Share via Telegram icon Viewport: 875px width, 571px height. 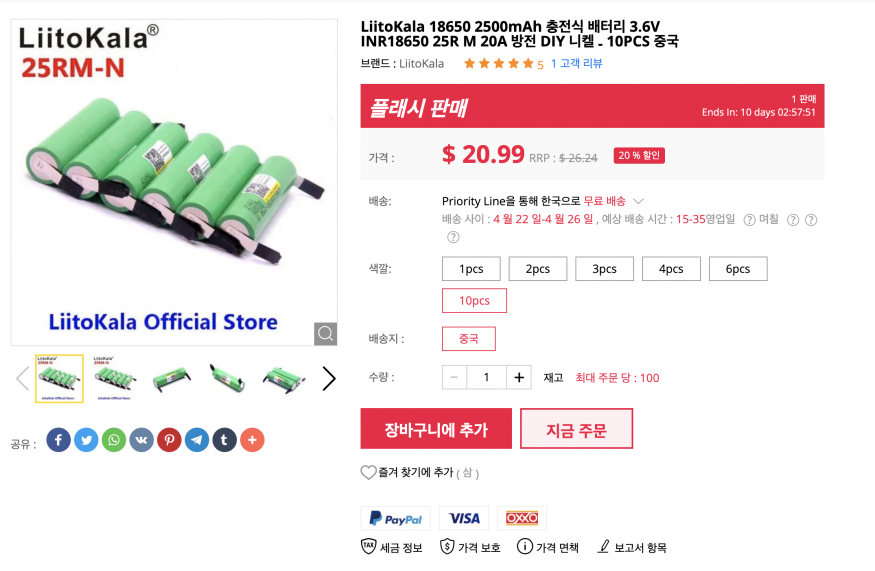pyautogui.click(x=197, y=440)
